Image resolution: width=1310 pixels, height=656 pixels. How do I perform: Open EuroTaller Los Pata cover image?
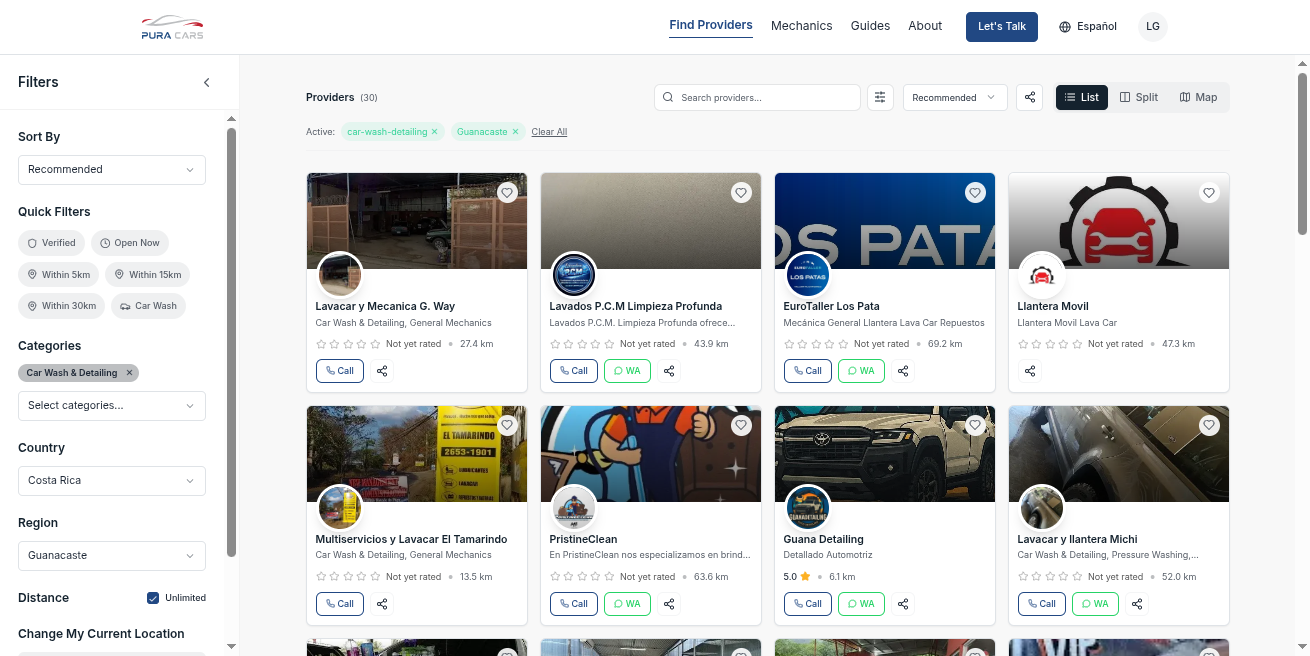coord(885,221)
